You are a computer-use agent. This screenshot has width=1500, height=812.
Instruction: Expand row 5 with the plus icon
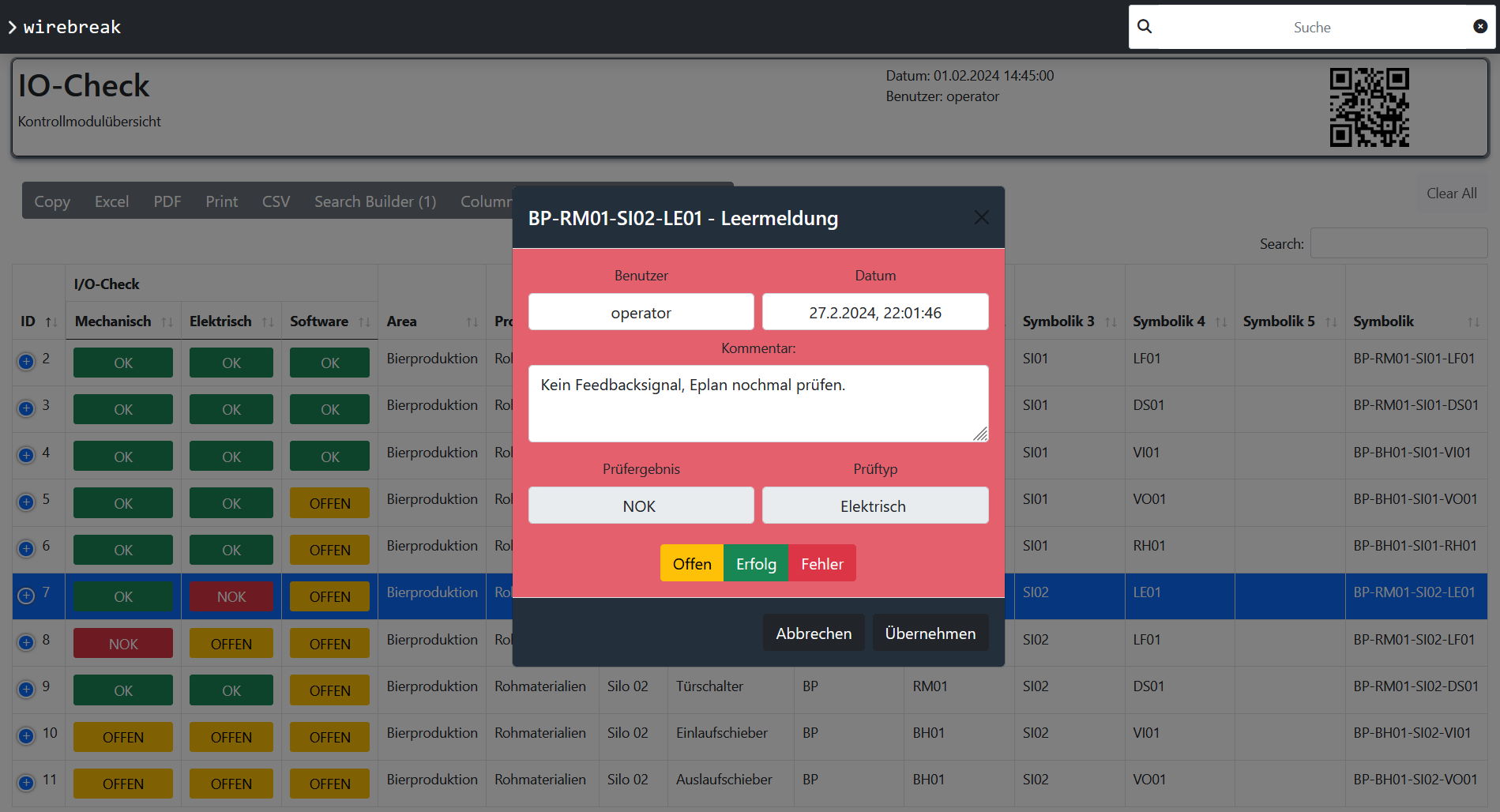pos(26,502)
